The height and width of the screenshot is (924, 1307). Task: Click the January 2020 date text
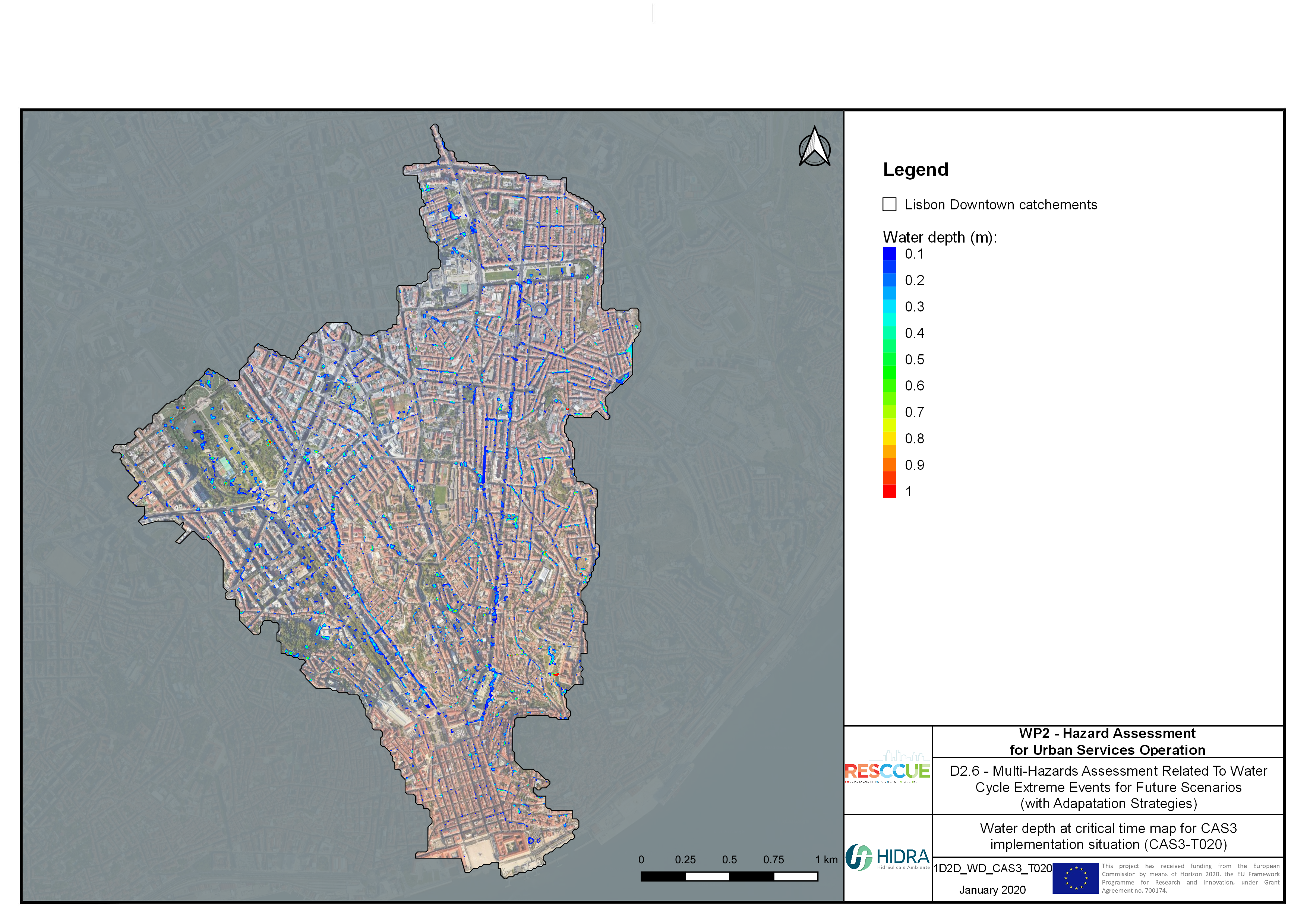coord(992,890)
